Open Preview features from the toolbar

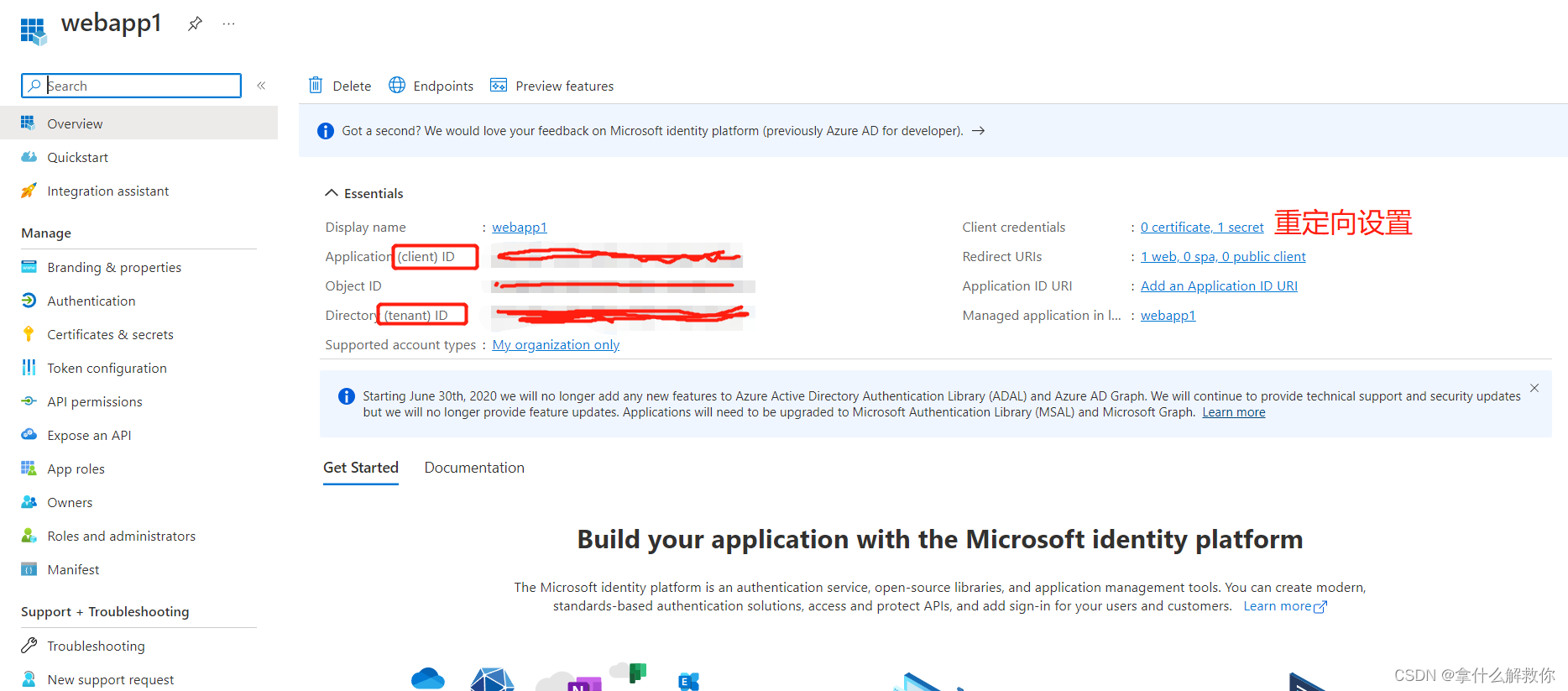click(551, 86)
